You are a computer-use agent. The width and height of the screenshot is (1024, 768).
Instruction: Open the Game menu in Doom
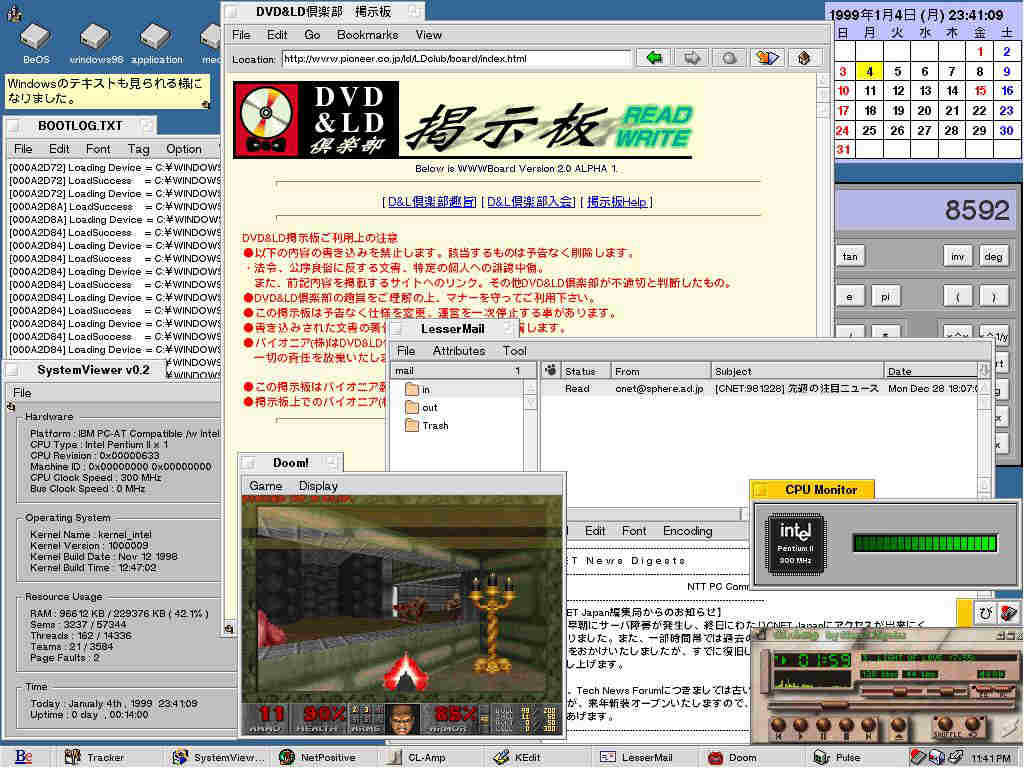pos(266,486)
